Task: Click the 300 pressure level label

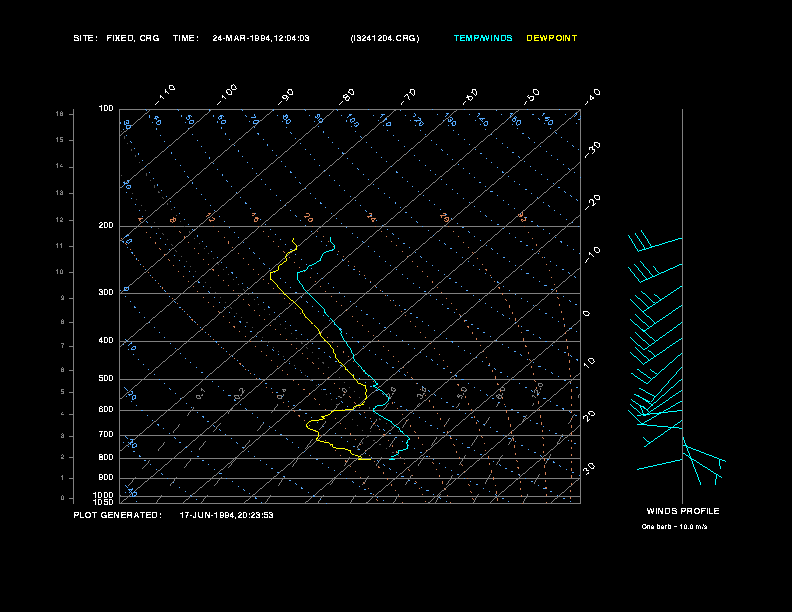Action: [x=106, y=292]
